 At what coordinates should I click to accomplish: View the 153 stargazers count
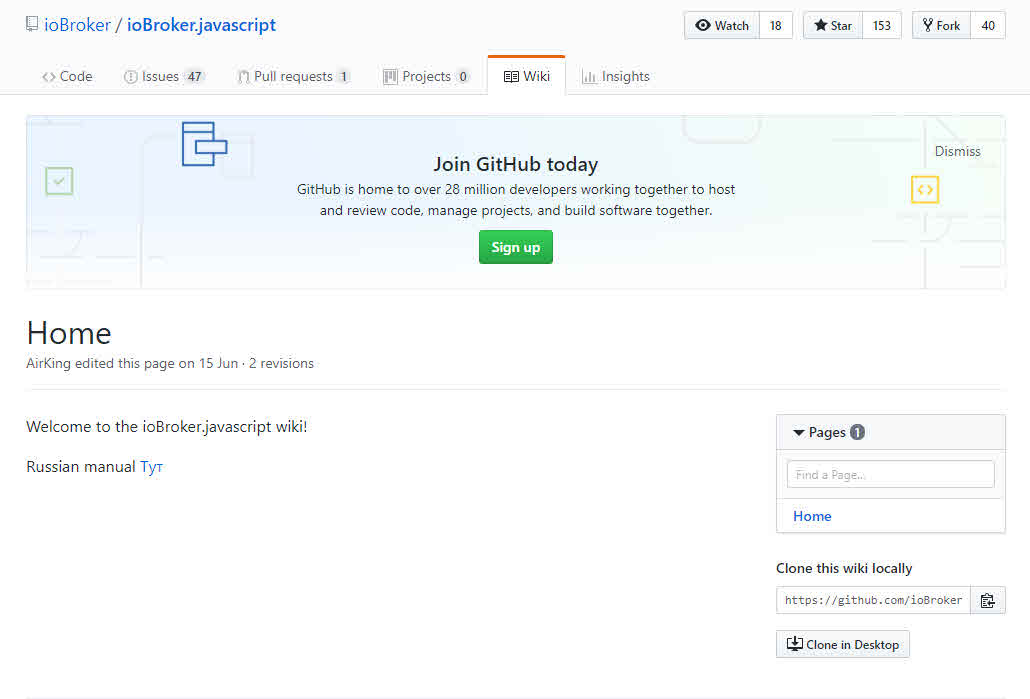[882, 26]
